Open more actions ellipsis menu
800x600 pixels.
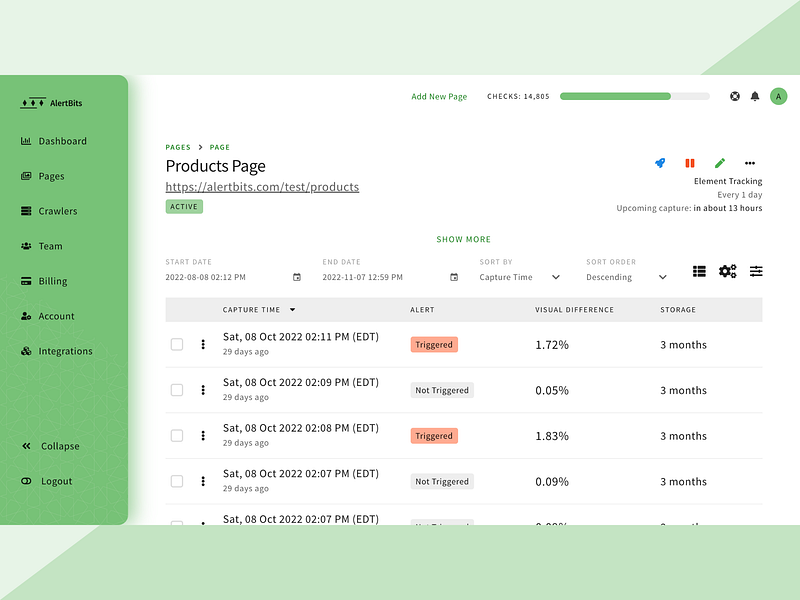pos(750,163)
